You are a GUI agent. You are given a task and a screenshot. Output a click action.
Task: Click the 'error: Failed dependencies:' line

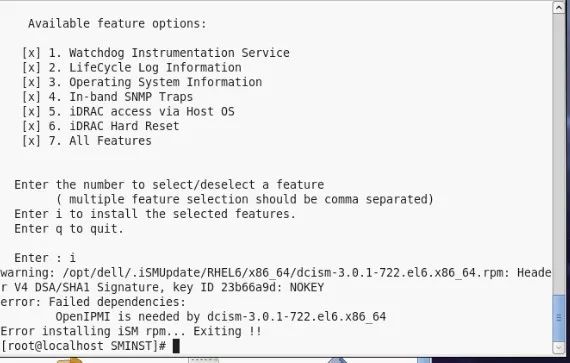[x=93, y=302]
